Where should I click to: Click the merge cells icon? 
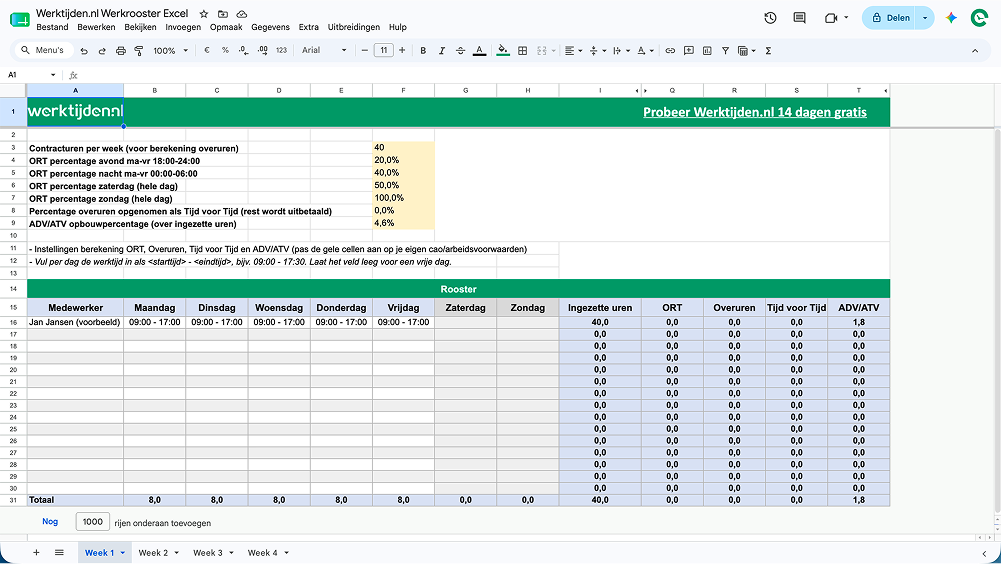[x=542, y=50]
